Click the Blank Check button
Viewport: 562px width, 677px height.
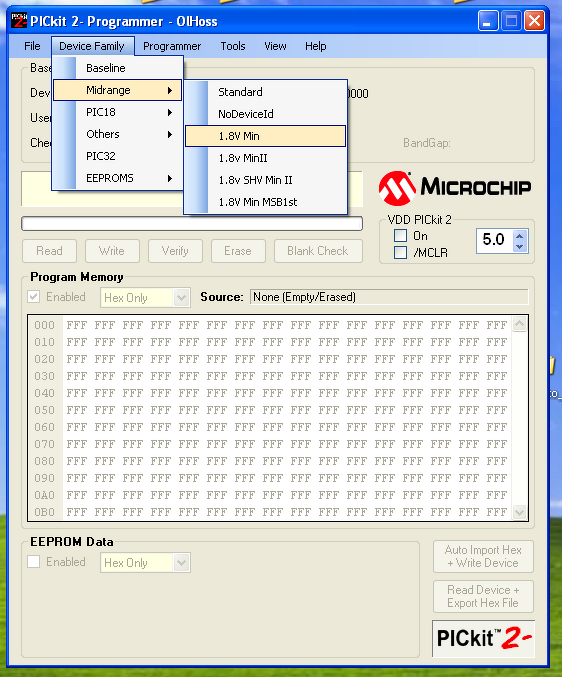point(318,251)
